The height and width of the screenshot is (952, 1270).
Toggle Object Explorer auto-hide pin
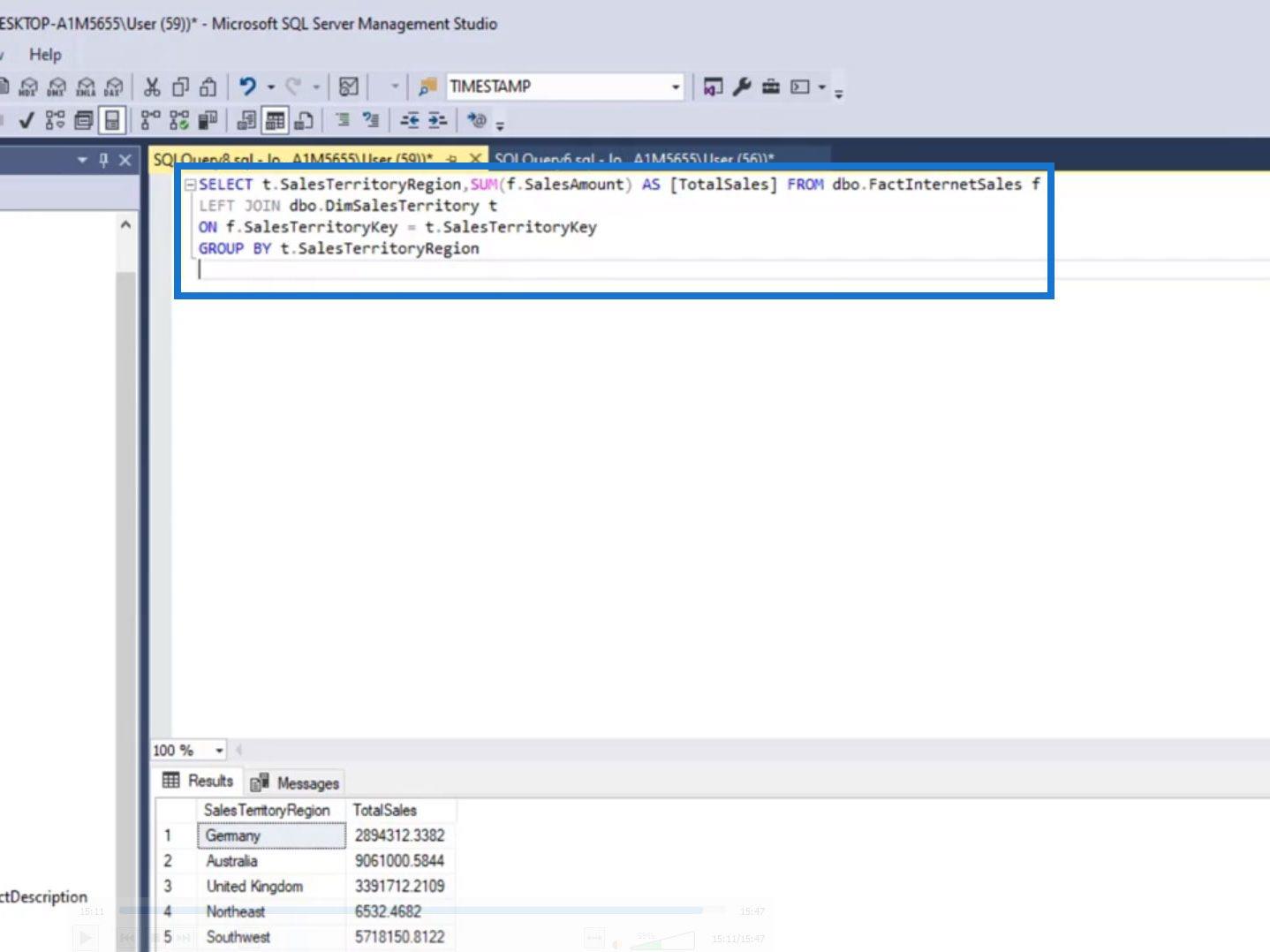coord(103,160)
